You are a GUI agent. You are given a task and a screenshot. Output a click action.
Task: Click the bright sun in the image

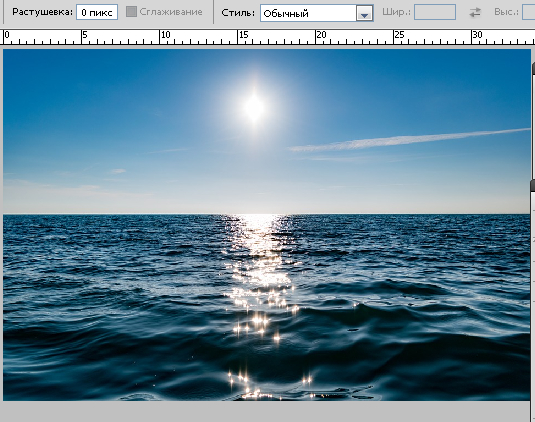[254, 107]
